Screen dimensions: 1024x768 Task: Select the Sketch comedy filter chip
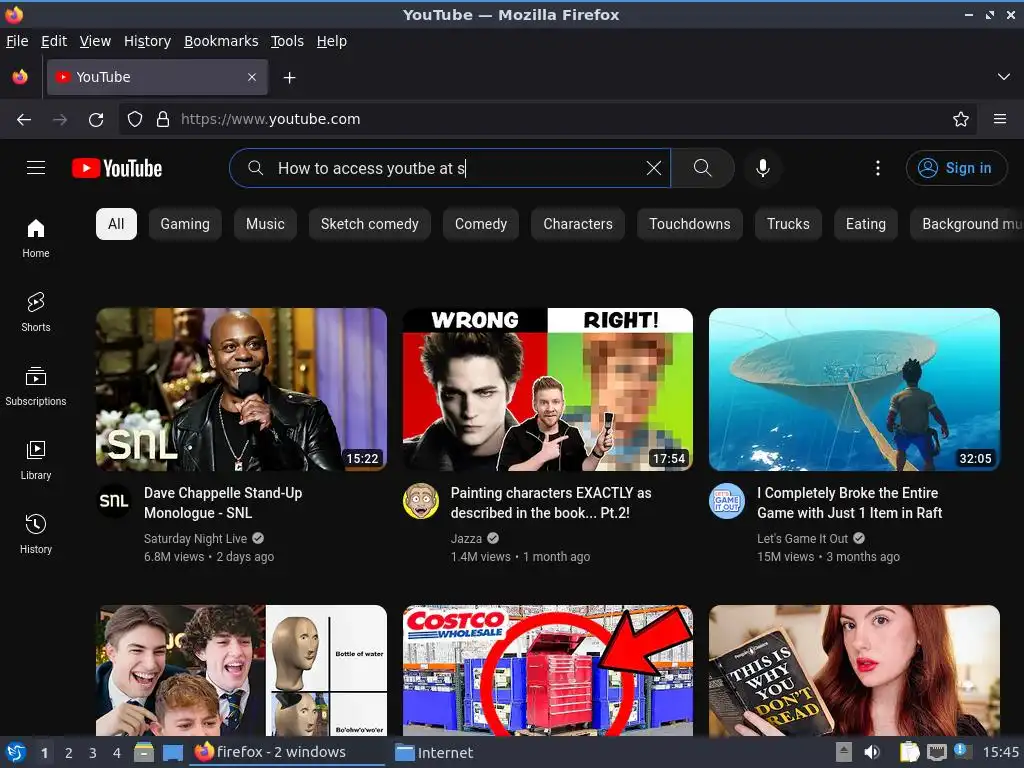[370, 224]
